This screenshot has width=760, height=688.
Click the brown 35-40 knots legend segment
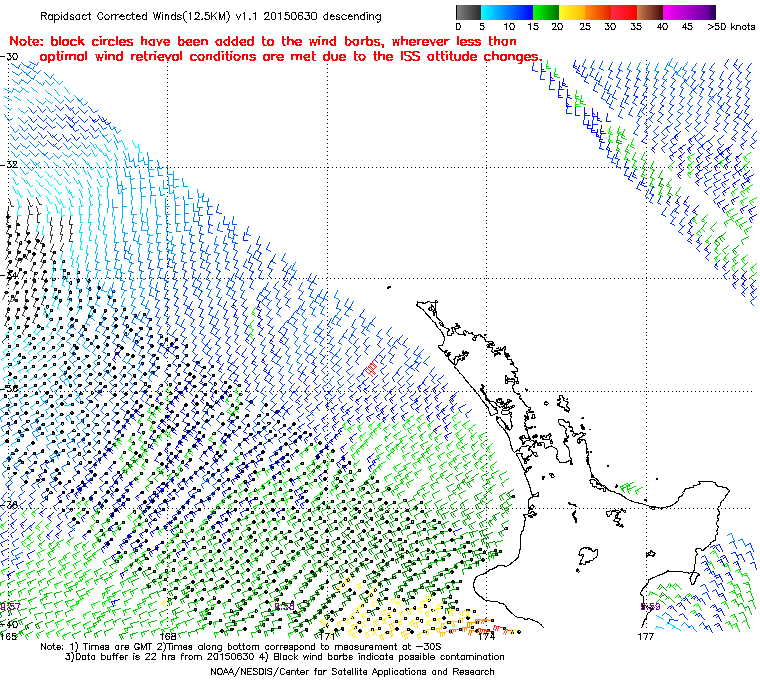pos(650,12)
